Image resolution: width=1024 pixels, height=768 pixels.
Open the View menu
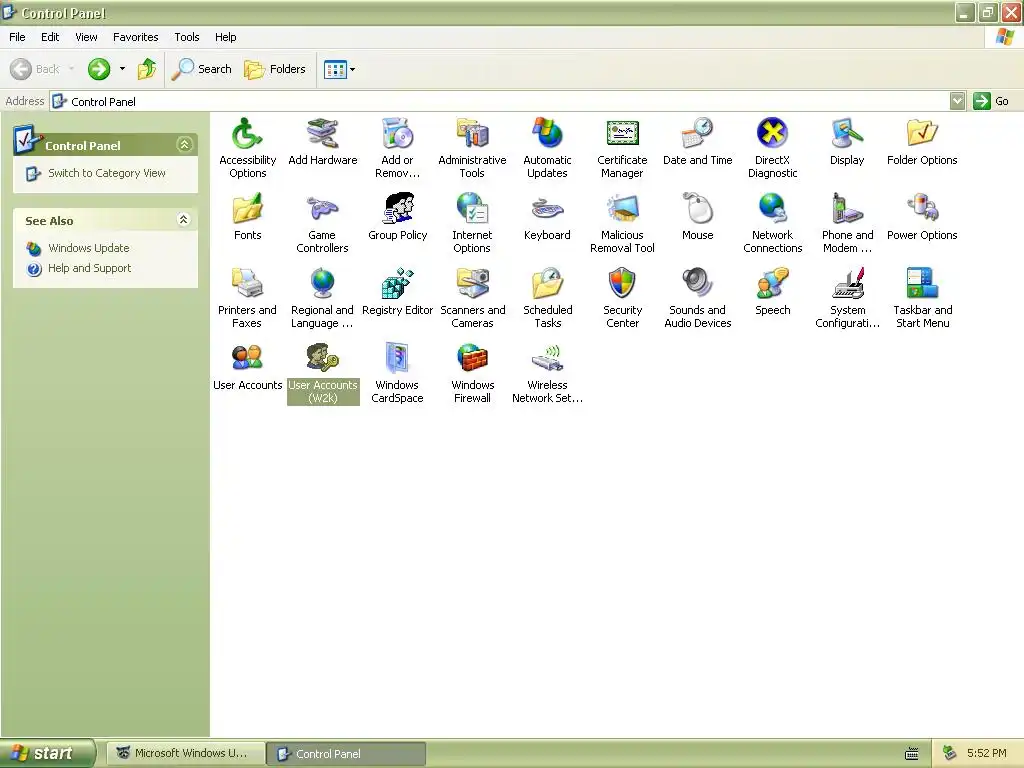point(86,37)
